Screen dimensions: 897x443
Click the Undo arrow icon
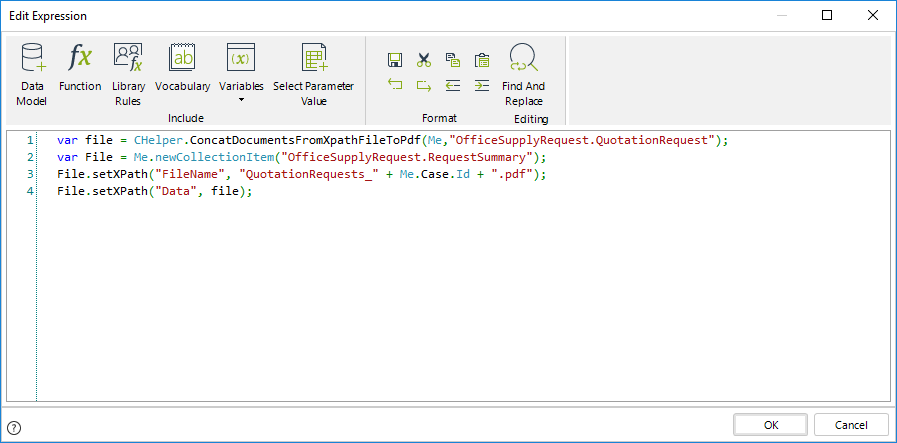pyautogui.click(x=395, y=86)
